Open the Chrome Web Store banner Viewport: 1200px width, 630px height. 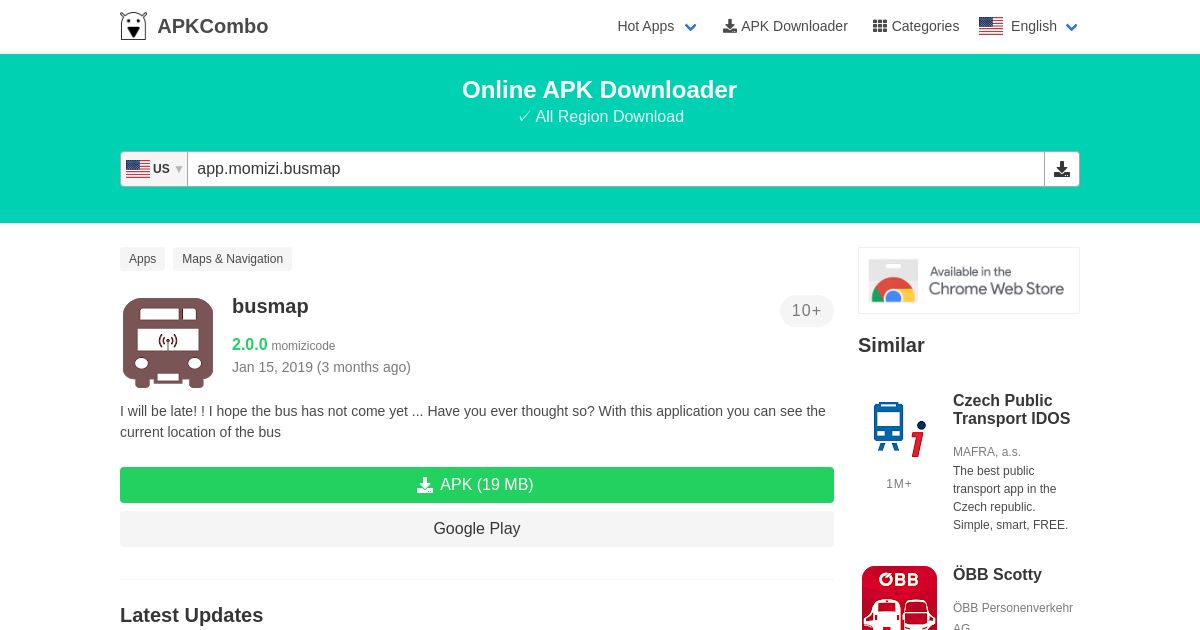coord(969,281)
